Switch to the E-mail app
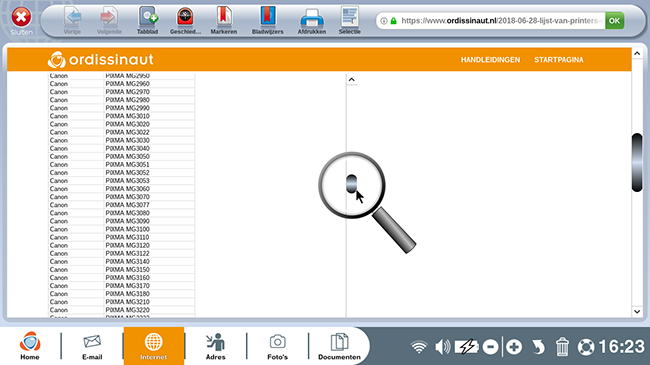Viewport: 650px width, 365px height. coord(92,347)
